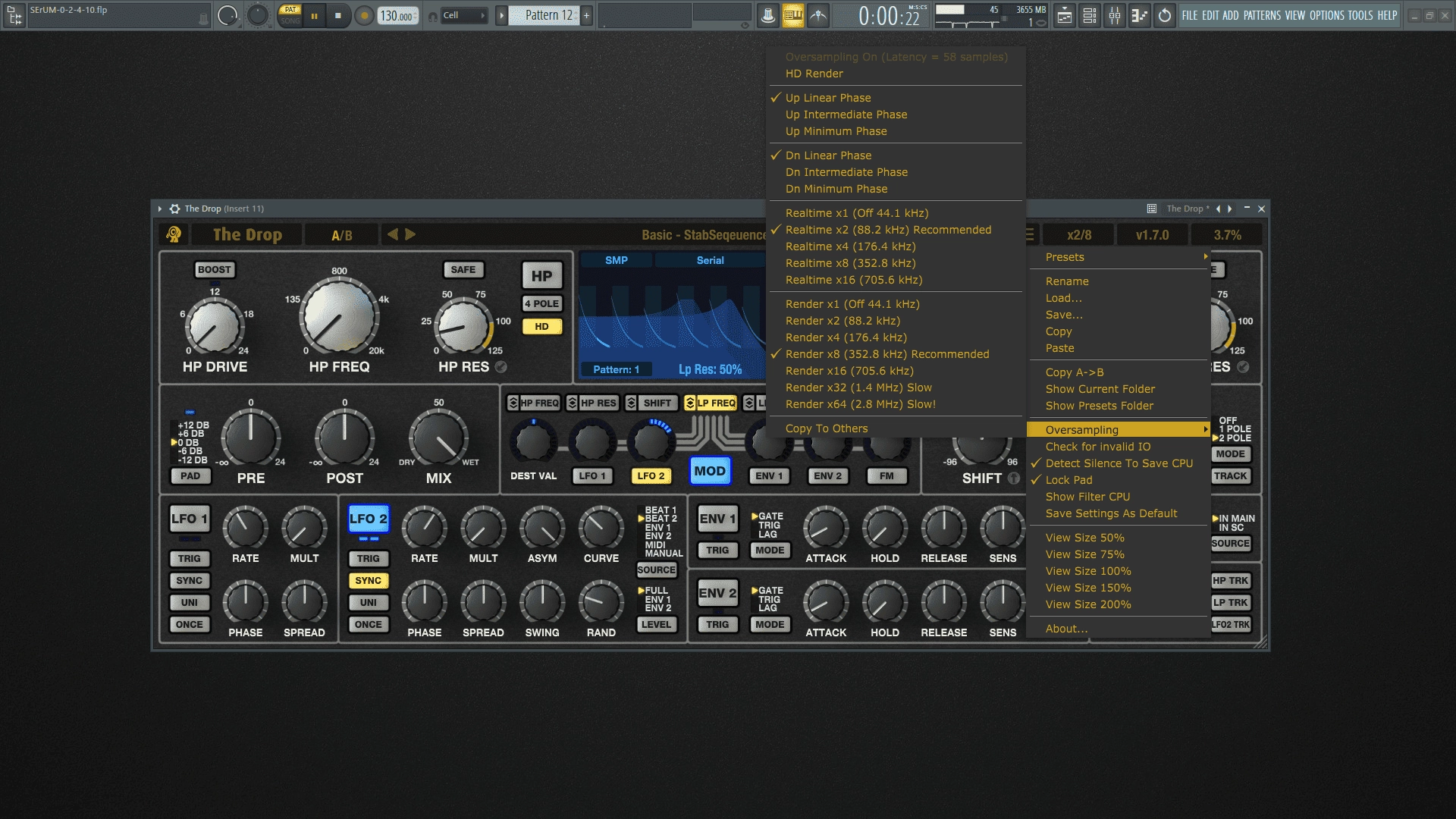Image resolution: width=1456 pixels, height=819 pixels.
Task: Click expander arrow left of plugin gear
Action: [160, 209]
